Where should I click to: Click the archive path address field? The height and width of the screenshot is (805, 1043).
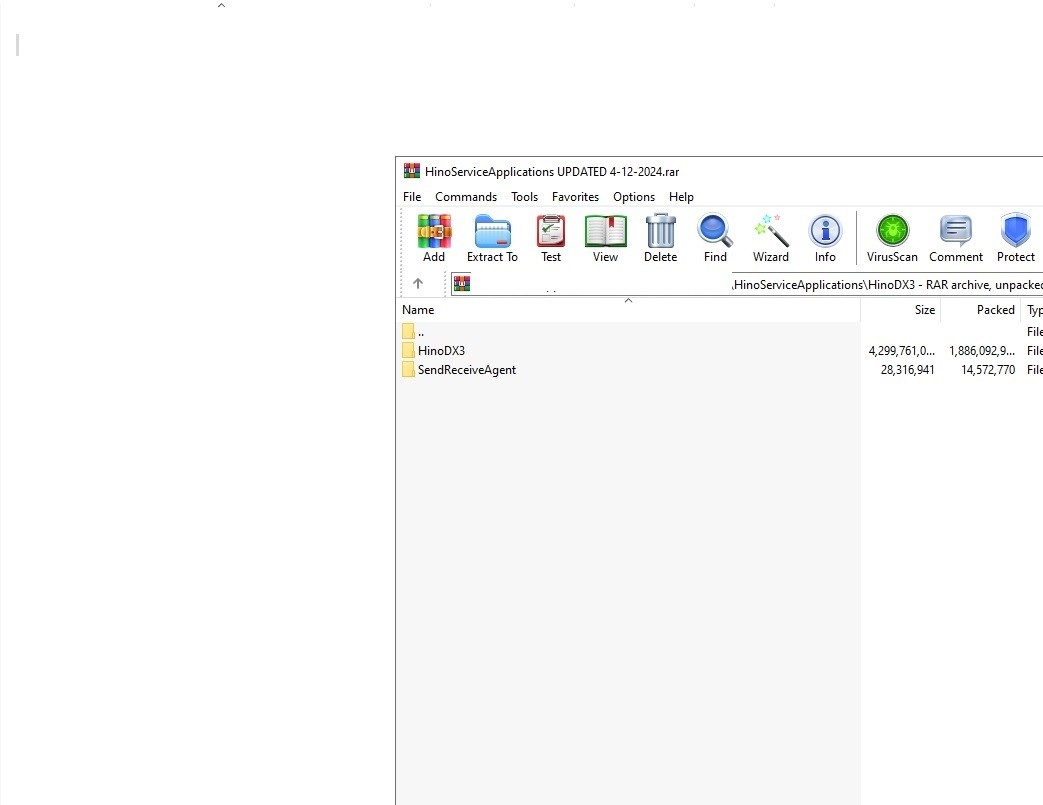(x=746, y=284)
